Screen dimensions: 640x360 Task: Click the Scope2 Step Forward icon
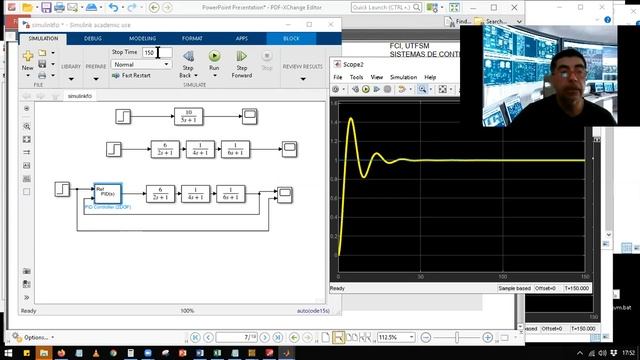[x=376, y=89]
